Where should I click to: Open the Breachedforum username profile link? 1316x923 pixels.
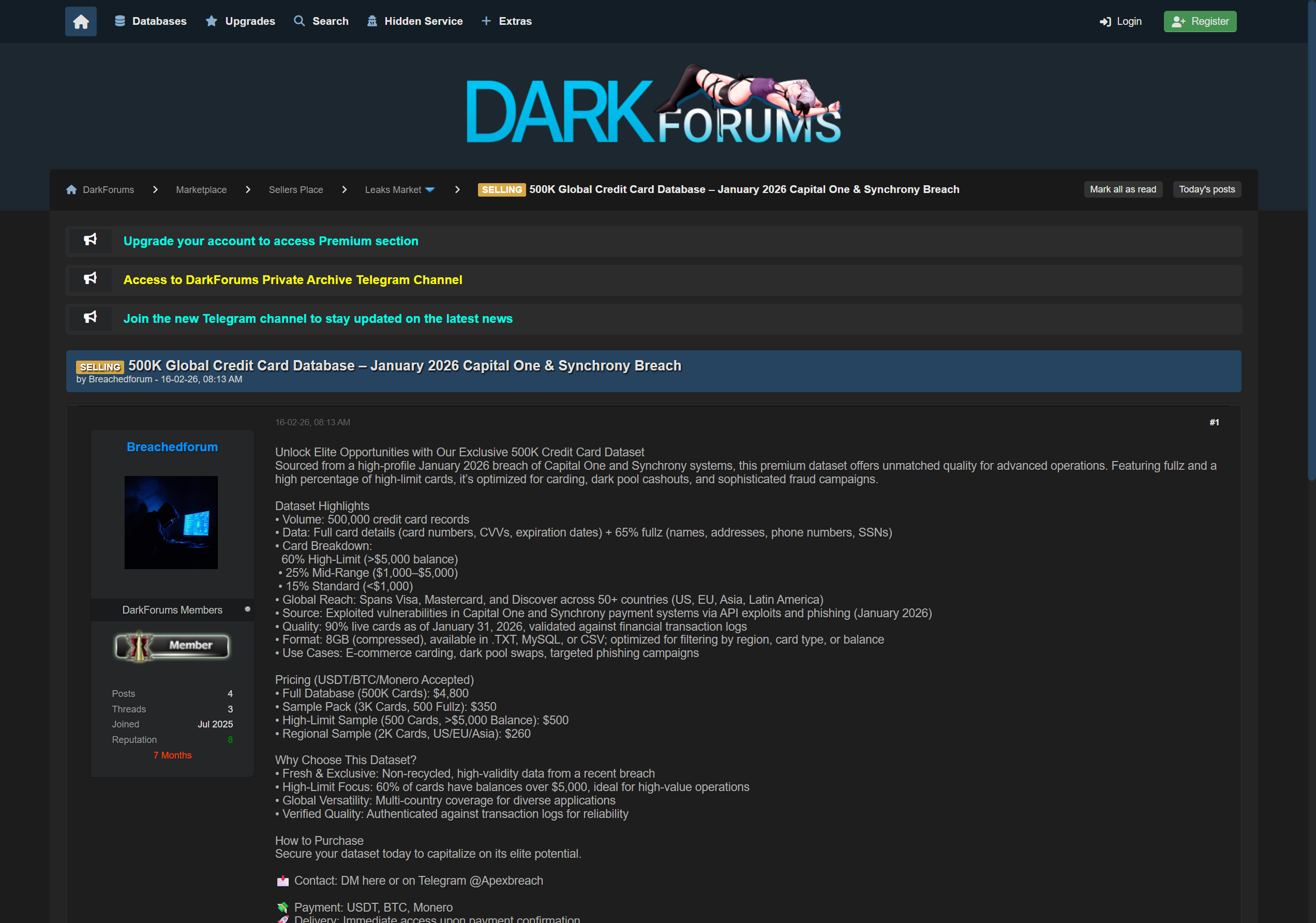coord(172,446)
